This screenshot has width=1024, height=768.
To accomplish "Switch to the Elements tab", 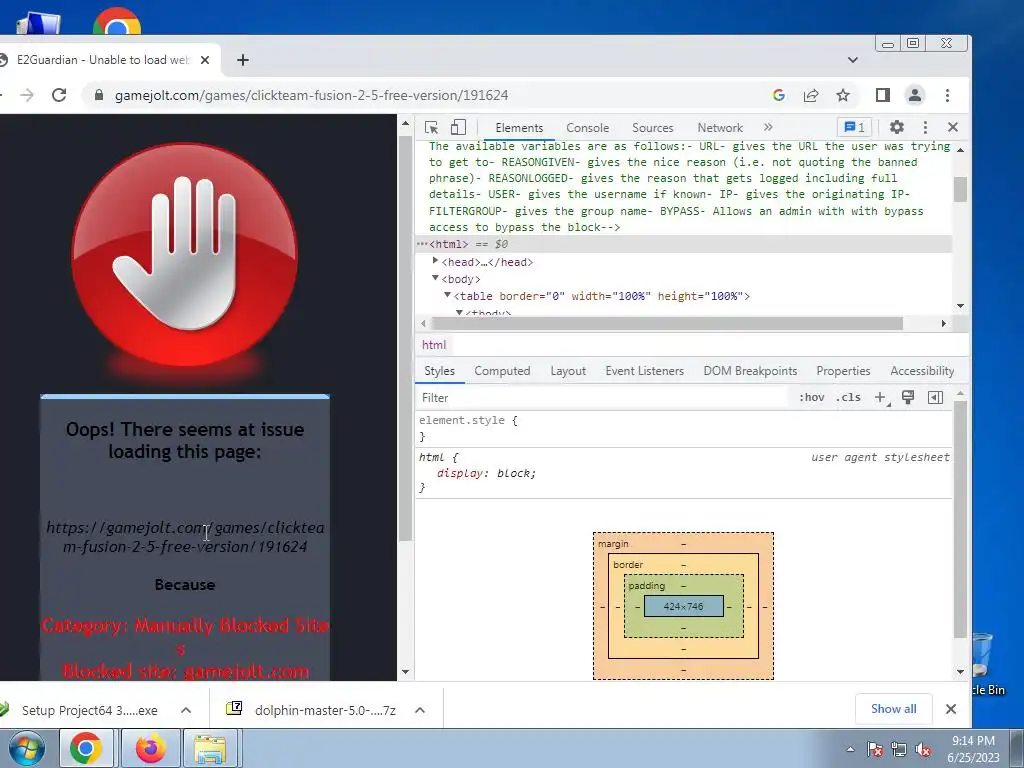I will [519, 128].
